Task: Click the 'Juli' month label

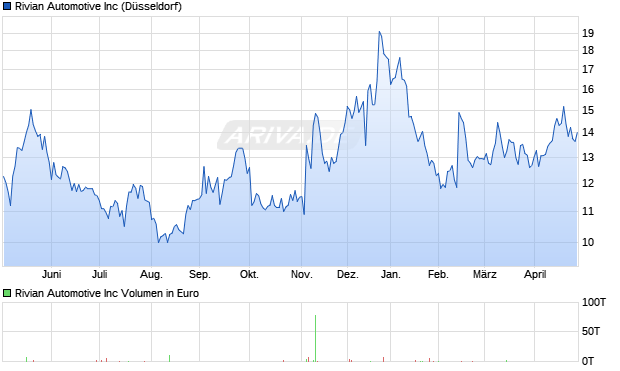Action: (100, 274)
